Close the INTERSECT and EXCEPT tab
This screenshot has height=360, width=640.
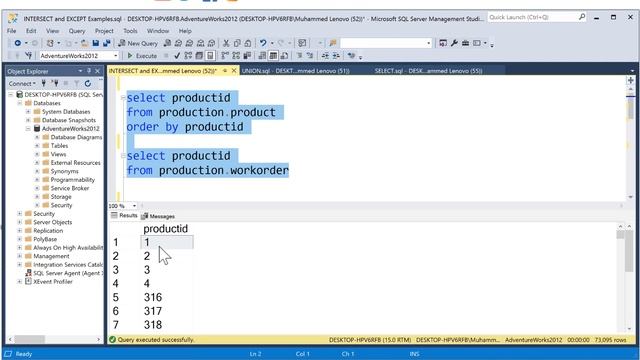(x=234, y=71)
